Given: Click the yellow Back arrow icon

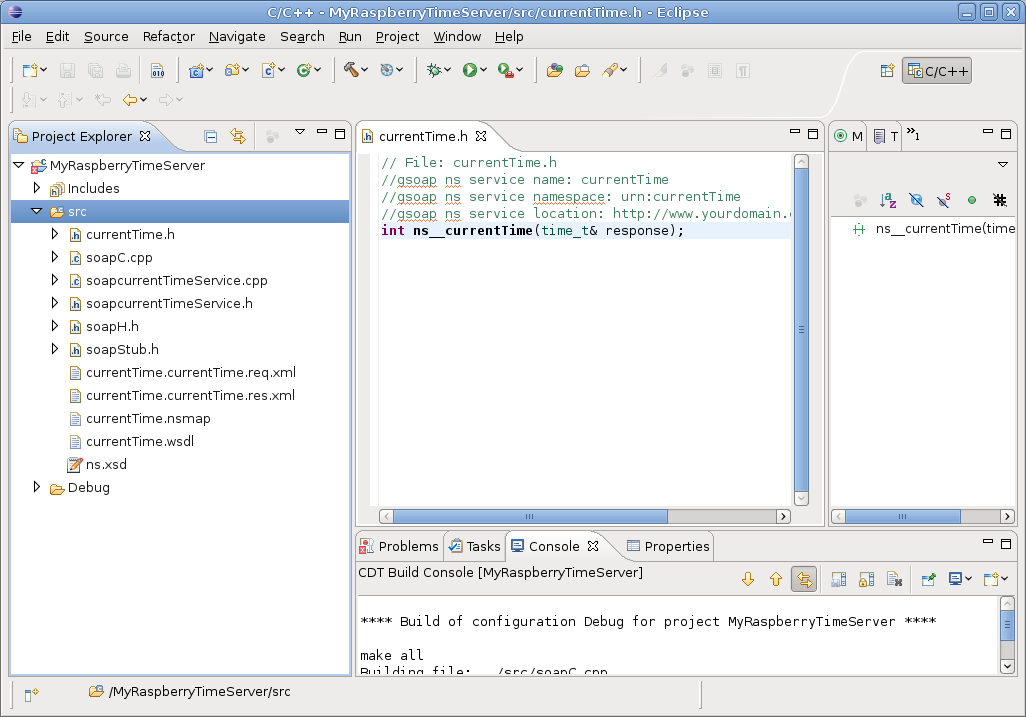Looking at the screenshot, I should 130,99.
